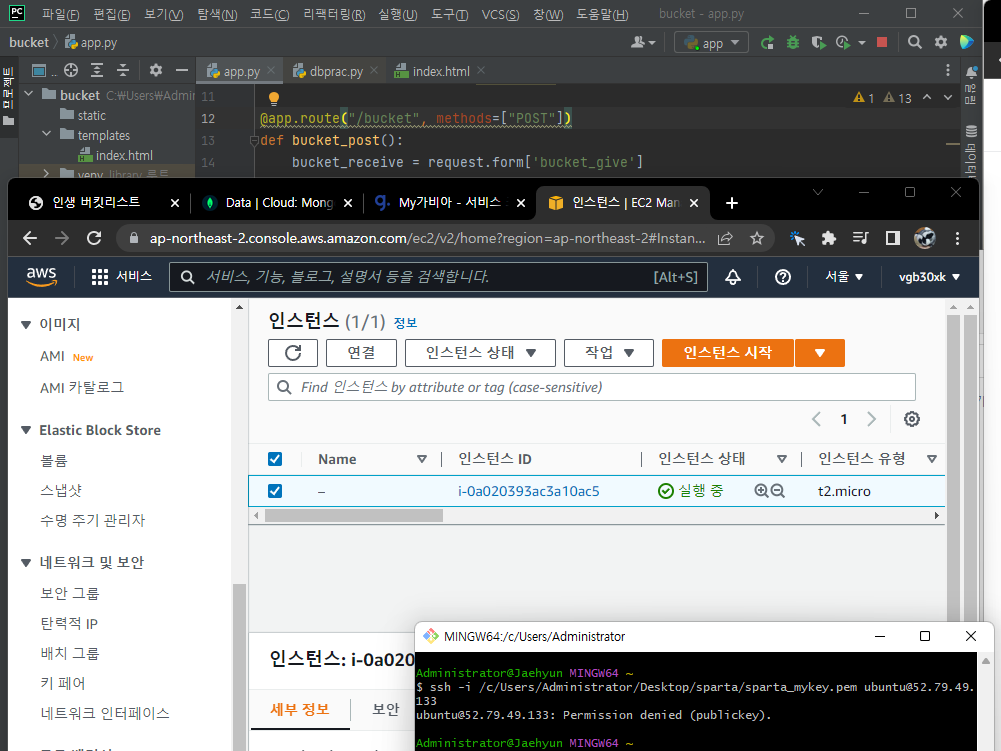Run app with coverage in PyCharm

(x=818, y=43)
